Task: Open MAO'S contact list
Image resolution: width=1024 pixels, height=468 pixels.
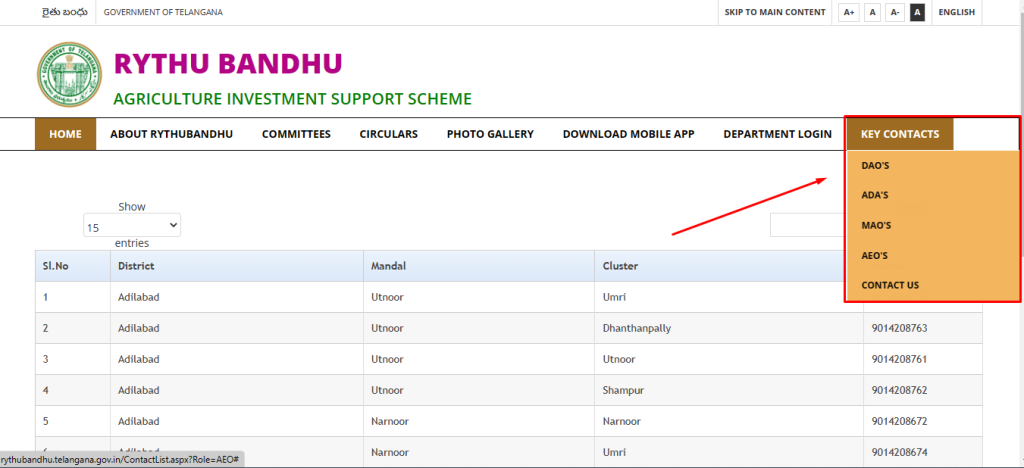Action: click(x=876, y=226)
